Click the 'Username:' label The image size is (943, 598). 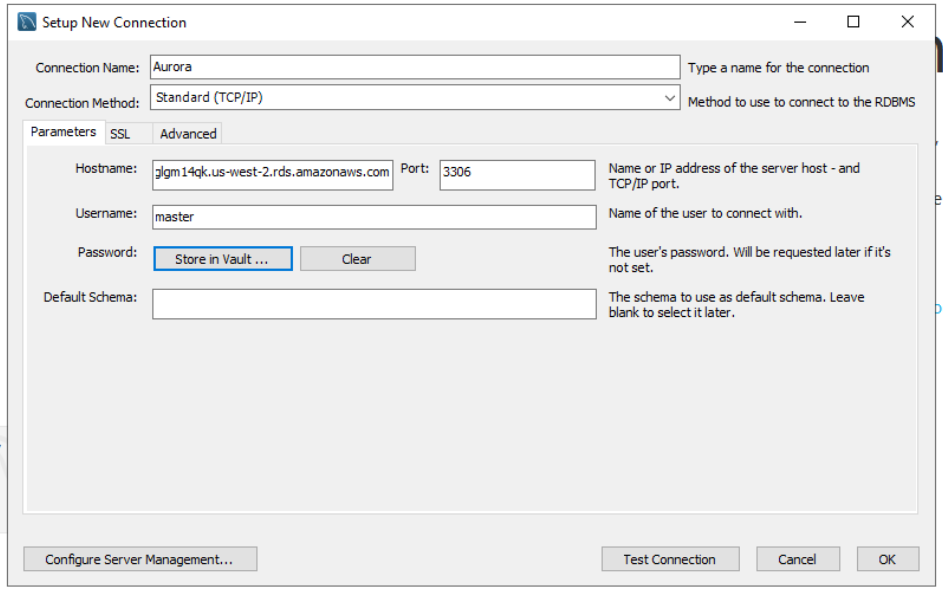(106, 214)
